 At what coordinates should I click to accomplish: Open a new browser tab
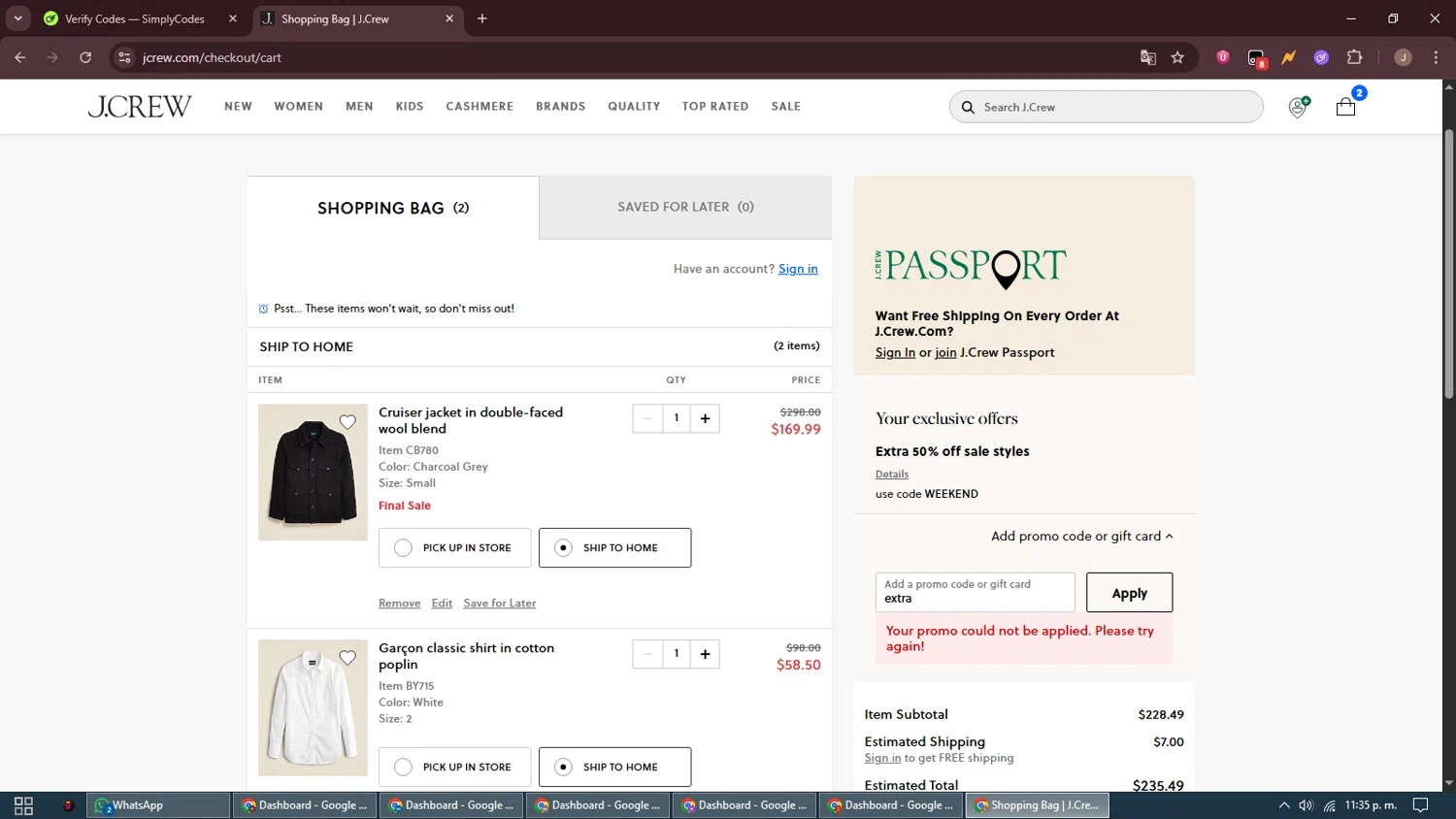pos(482,18)
